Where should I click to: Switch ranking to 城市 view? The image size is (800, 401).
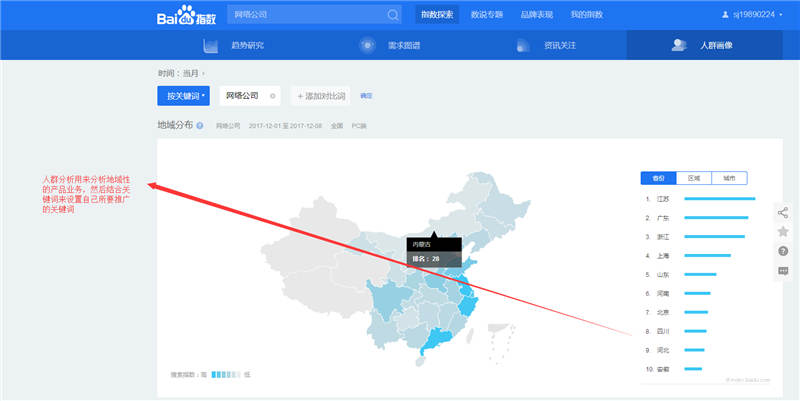click(x=729, y=178)
